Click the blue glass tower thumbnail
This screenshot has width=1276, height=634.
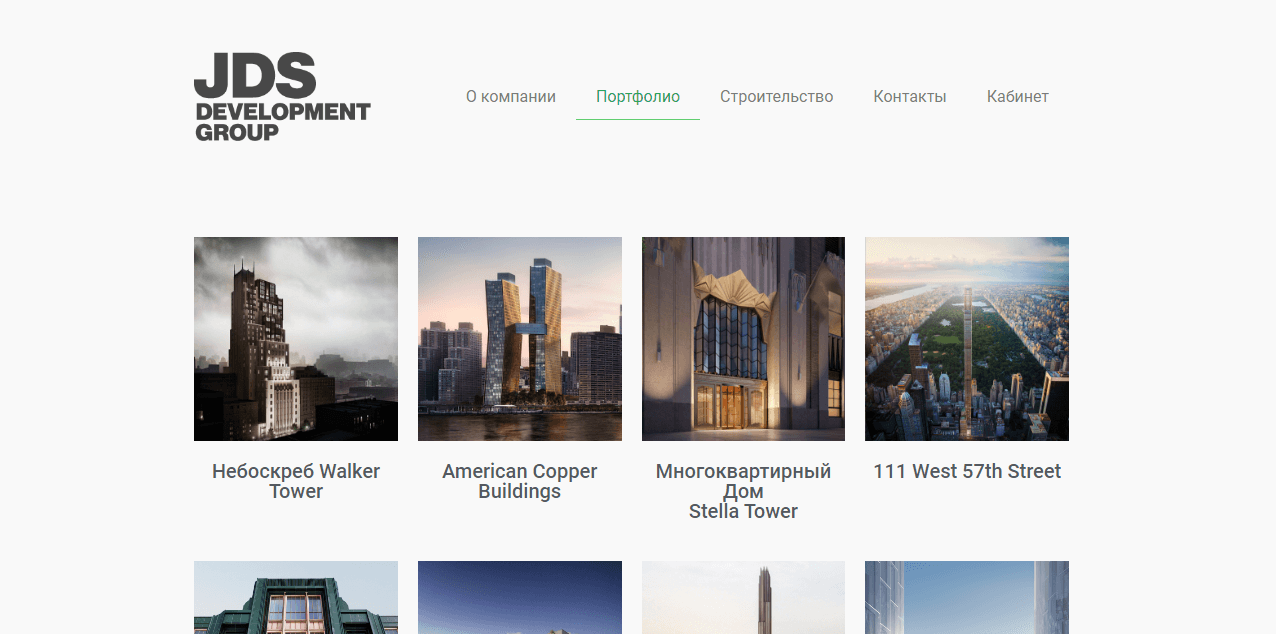966,597
